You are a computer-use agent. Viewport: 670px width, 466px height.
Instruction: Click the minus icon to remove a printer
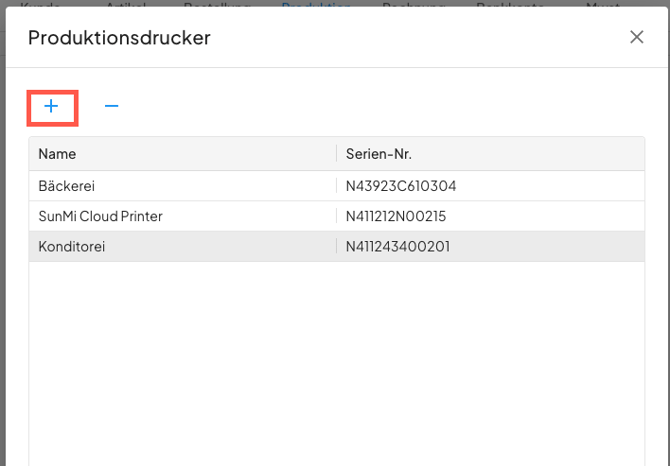(x=112, y=106)
